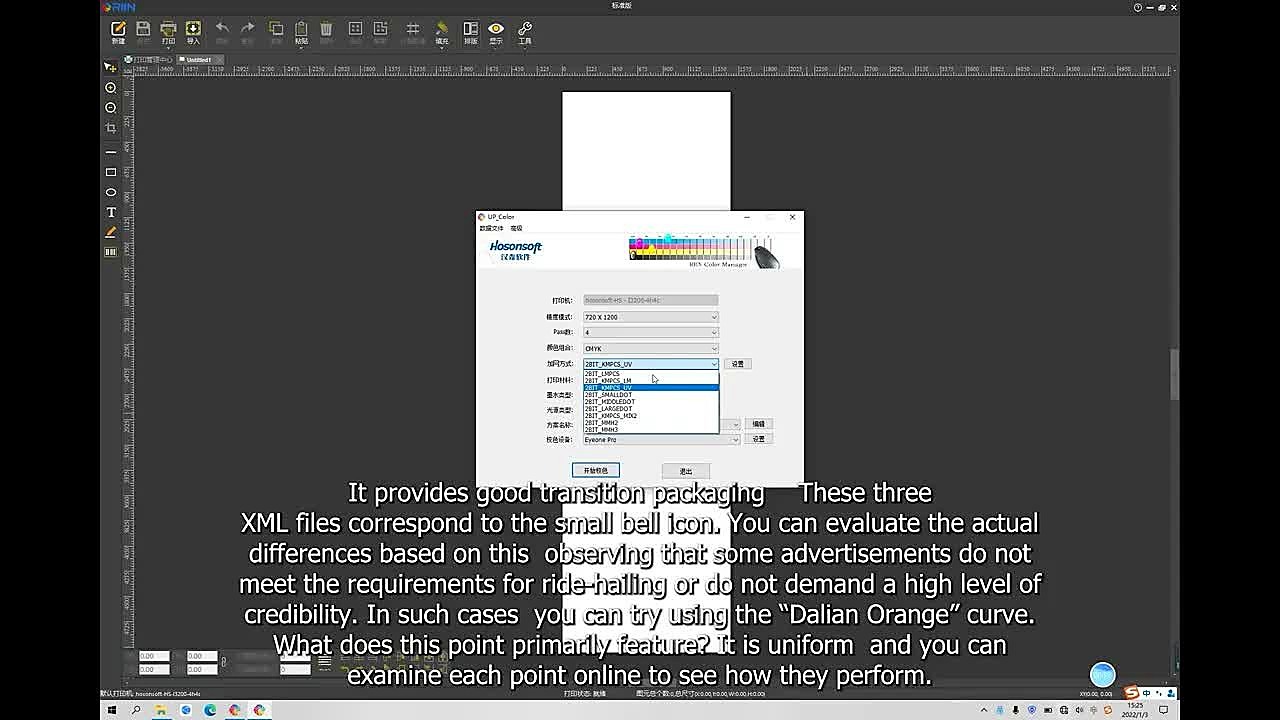
Task: Switch to the Untitled1 document tab
Action: pos(199,60)
